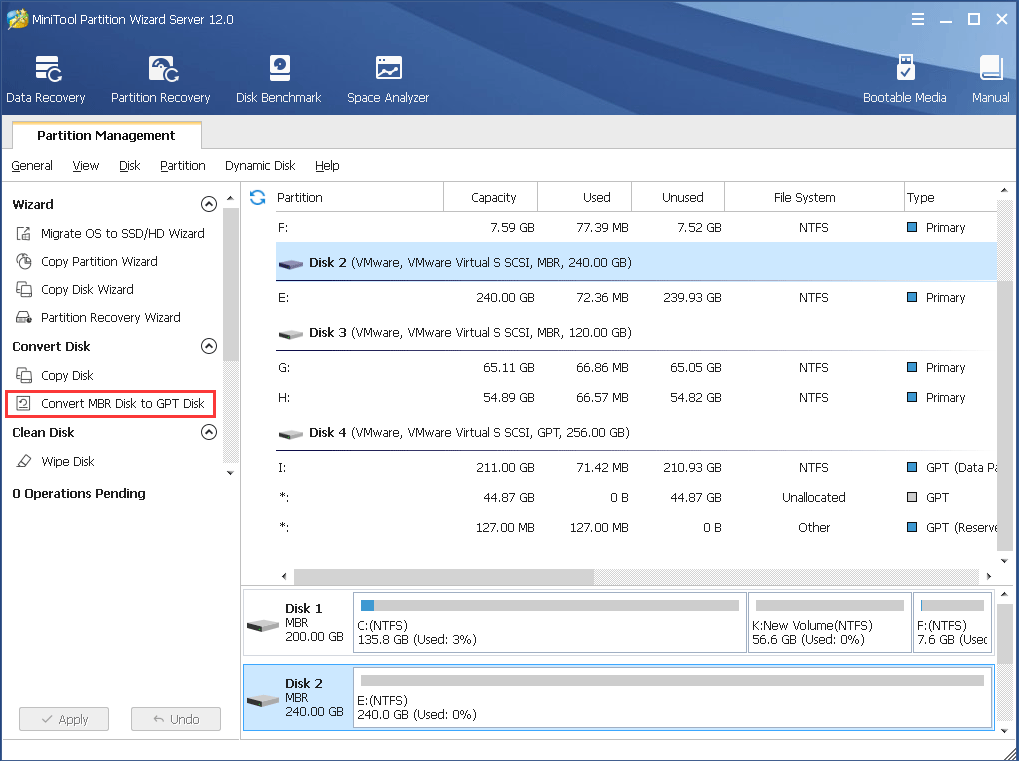Select K:New Volume(NTFS) block
1019x761 pixels.
pos(829,622)
